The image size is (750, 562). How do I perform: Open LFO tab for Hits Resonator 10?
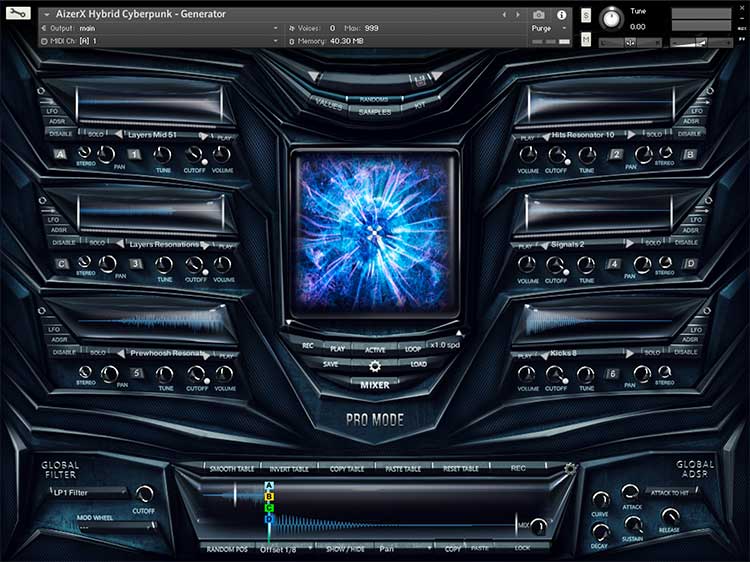696,111
